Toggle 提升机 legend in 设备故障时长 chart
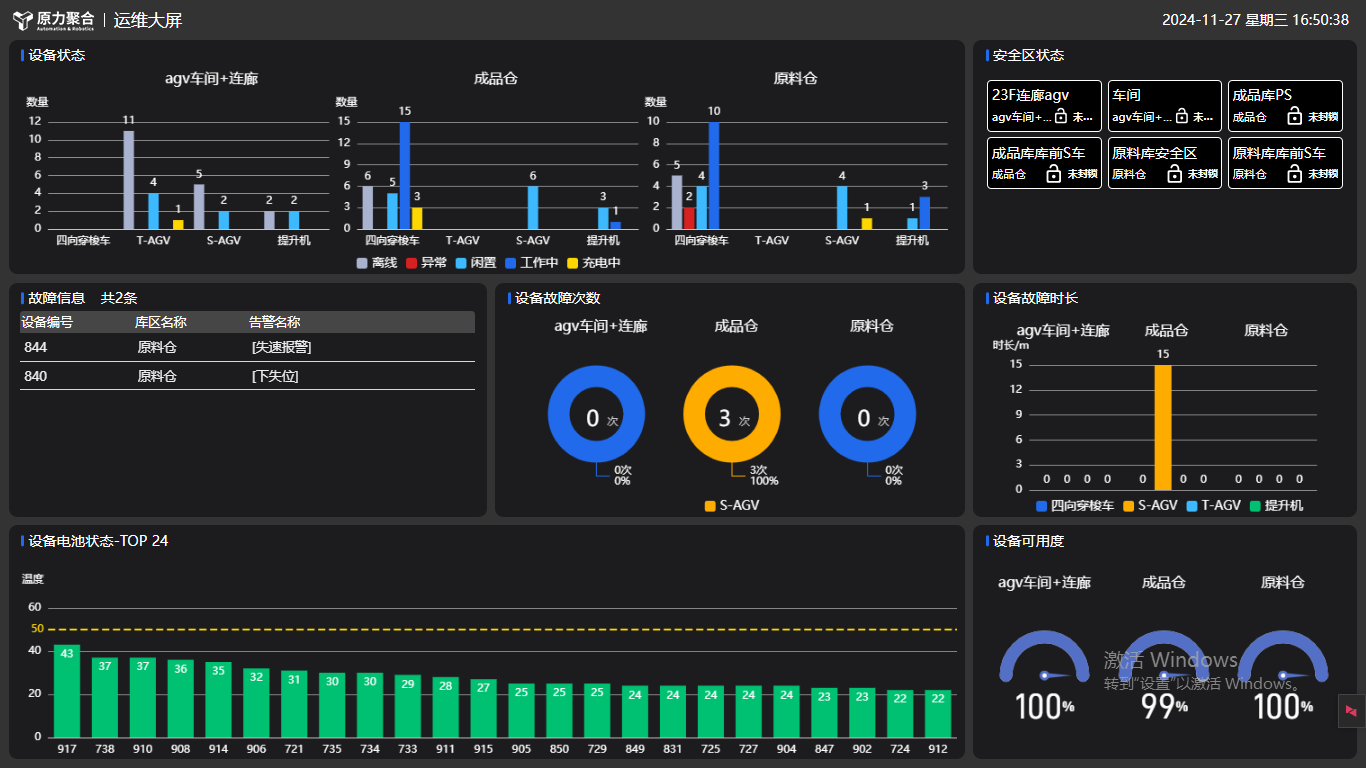This screenshot has height=768, width=1366. (1276, 506)
